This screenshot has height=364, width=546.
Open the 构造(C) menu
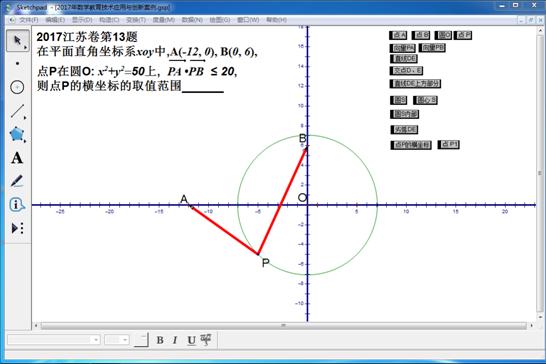click(109, 20)
